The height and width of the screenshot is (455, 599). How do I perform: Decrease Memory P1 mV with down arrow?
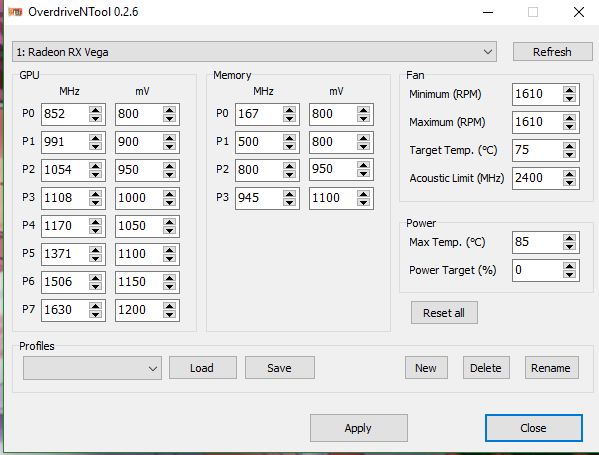pos(363,146)
